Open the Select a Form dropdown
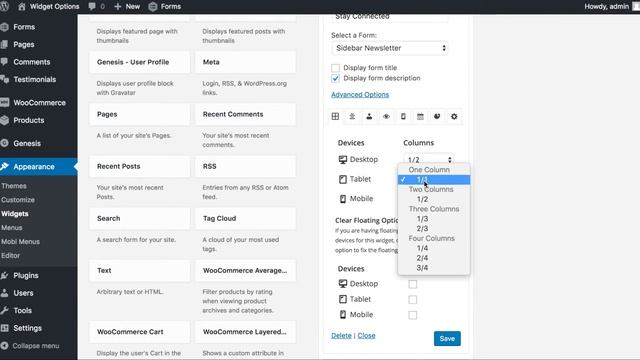The height and width of the screenshot is (360, 640). tap(390, 48)
